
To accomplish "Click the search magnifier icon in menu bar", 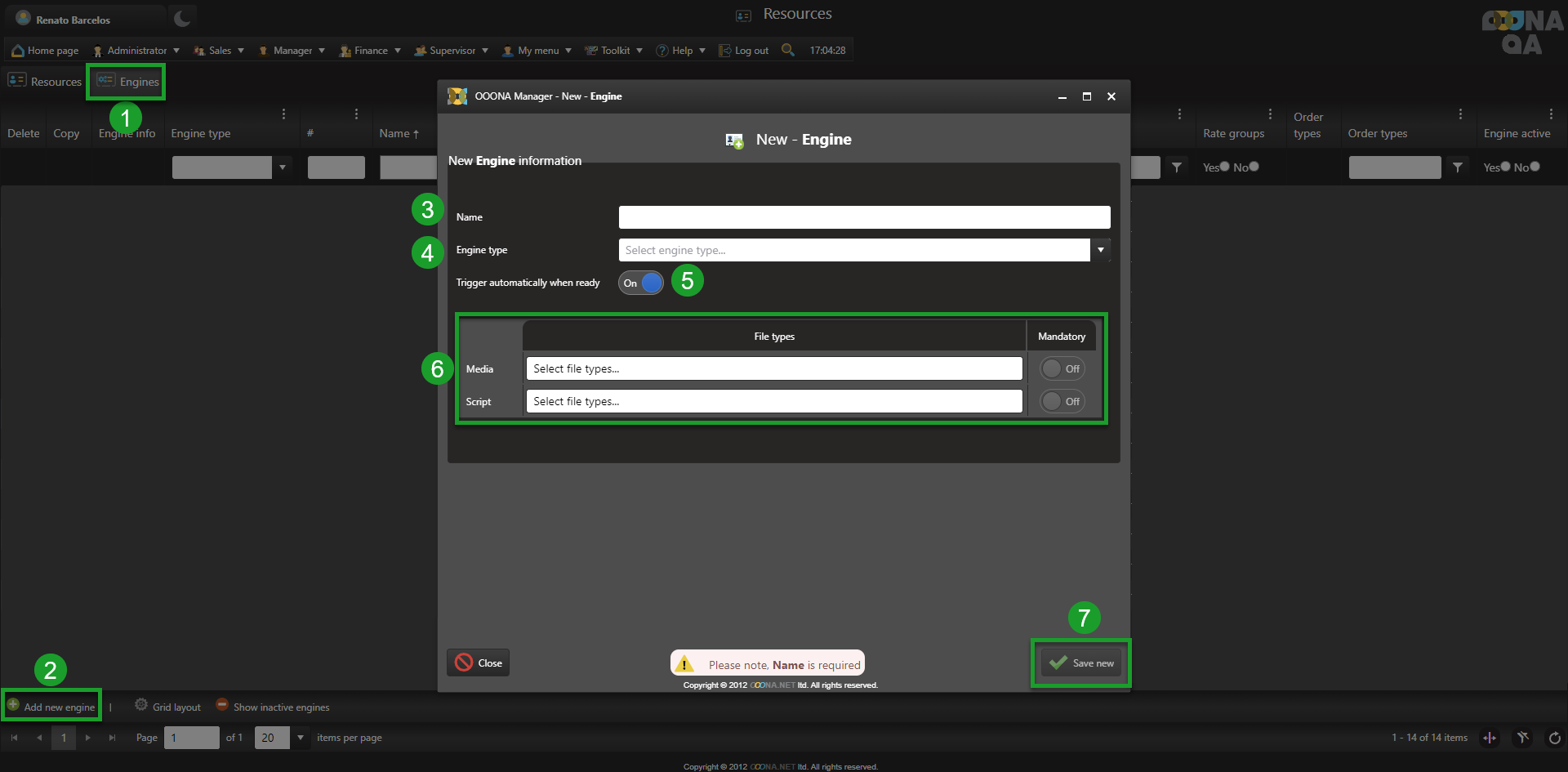I will pos(787,50).
